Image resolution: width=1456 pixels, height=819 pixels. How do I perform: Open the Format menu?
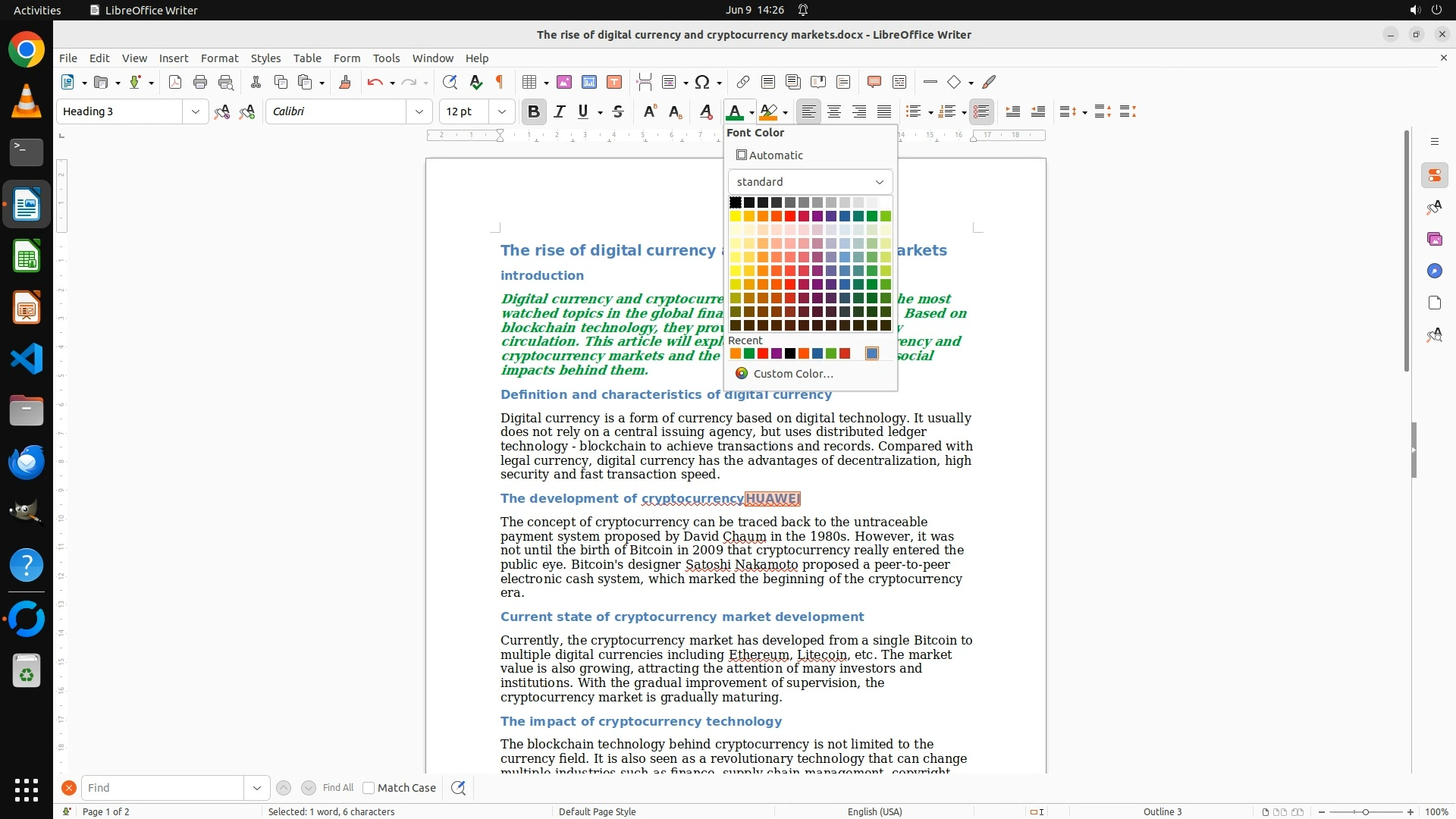pos(219,58)
